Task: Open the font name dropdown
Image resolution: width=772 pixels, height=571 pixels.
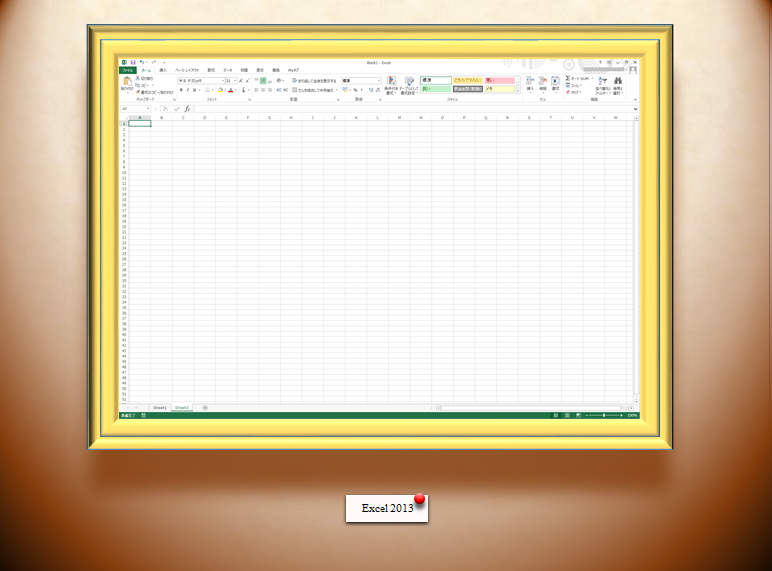Action: coord(223,81)
